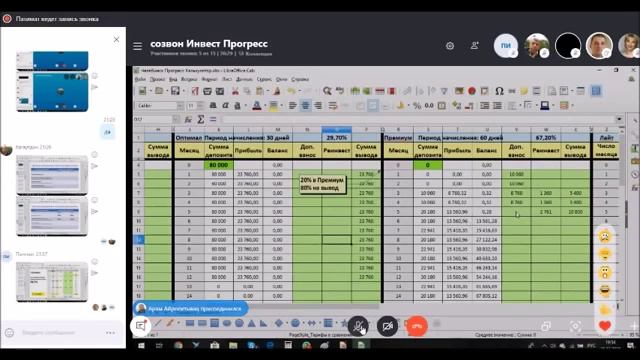The width and height of the screenshot is (640, 360).
Task: Open the Справка menu in Calc
Action: pos(300,79)
